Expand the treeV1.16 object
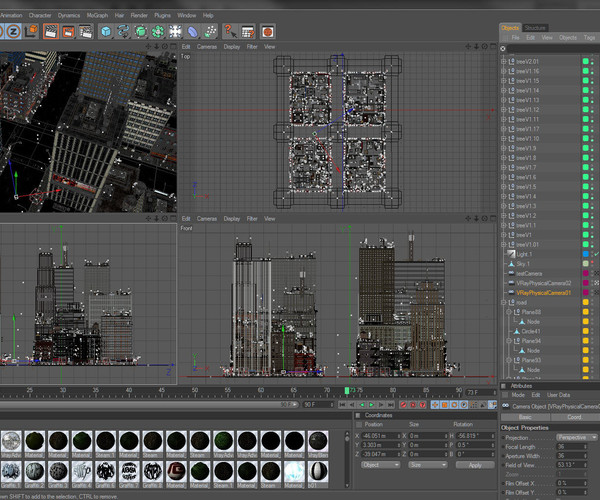The height and width of the screenshot is (500, 600). click(504, 71)
